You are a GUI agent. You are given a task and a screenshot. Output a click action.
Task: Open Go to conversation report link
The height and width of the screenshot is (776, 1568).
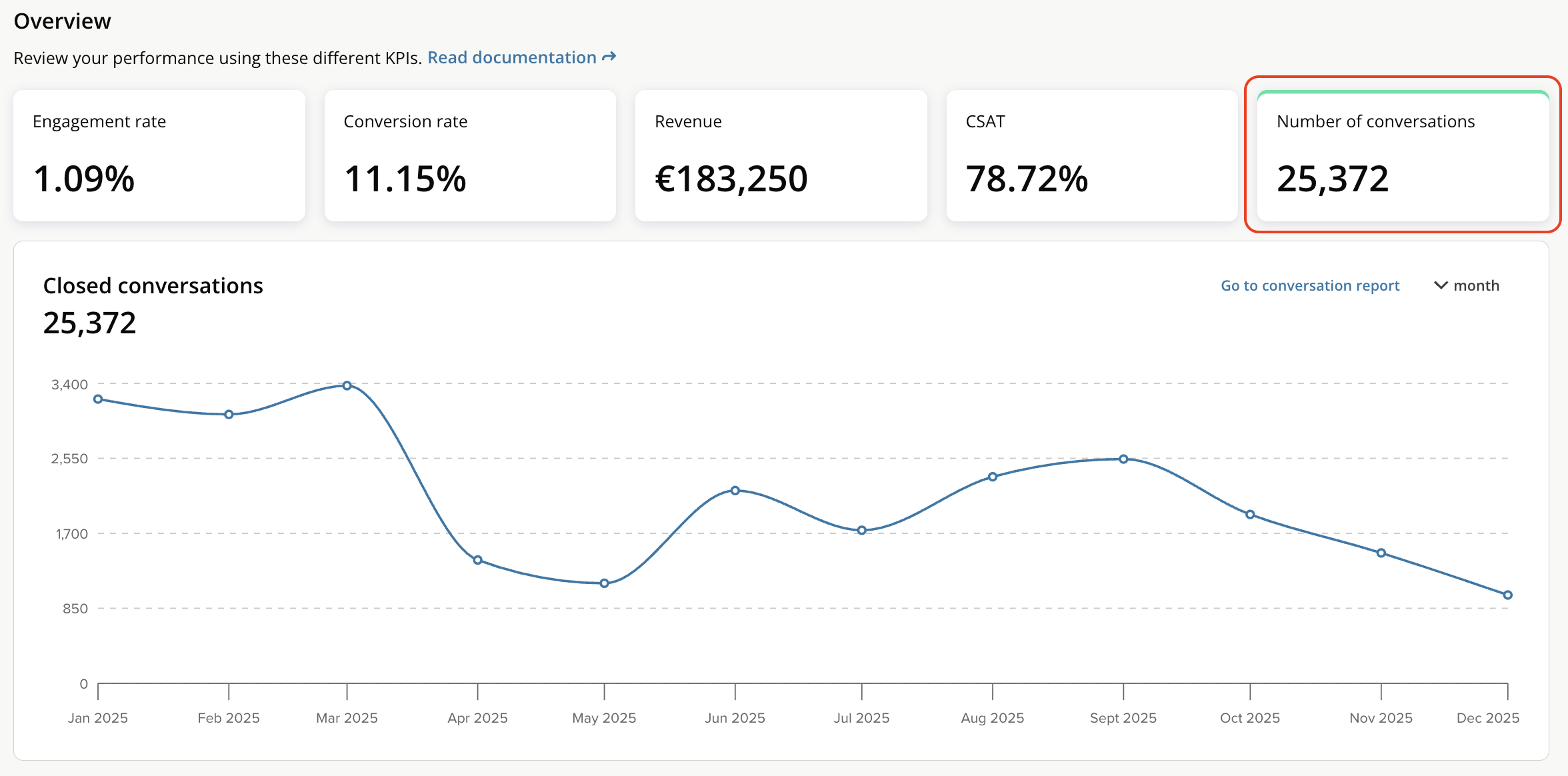1310,285
